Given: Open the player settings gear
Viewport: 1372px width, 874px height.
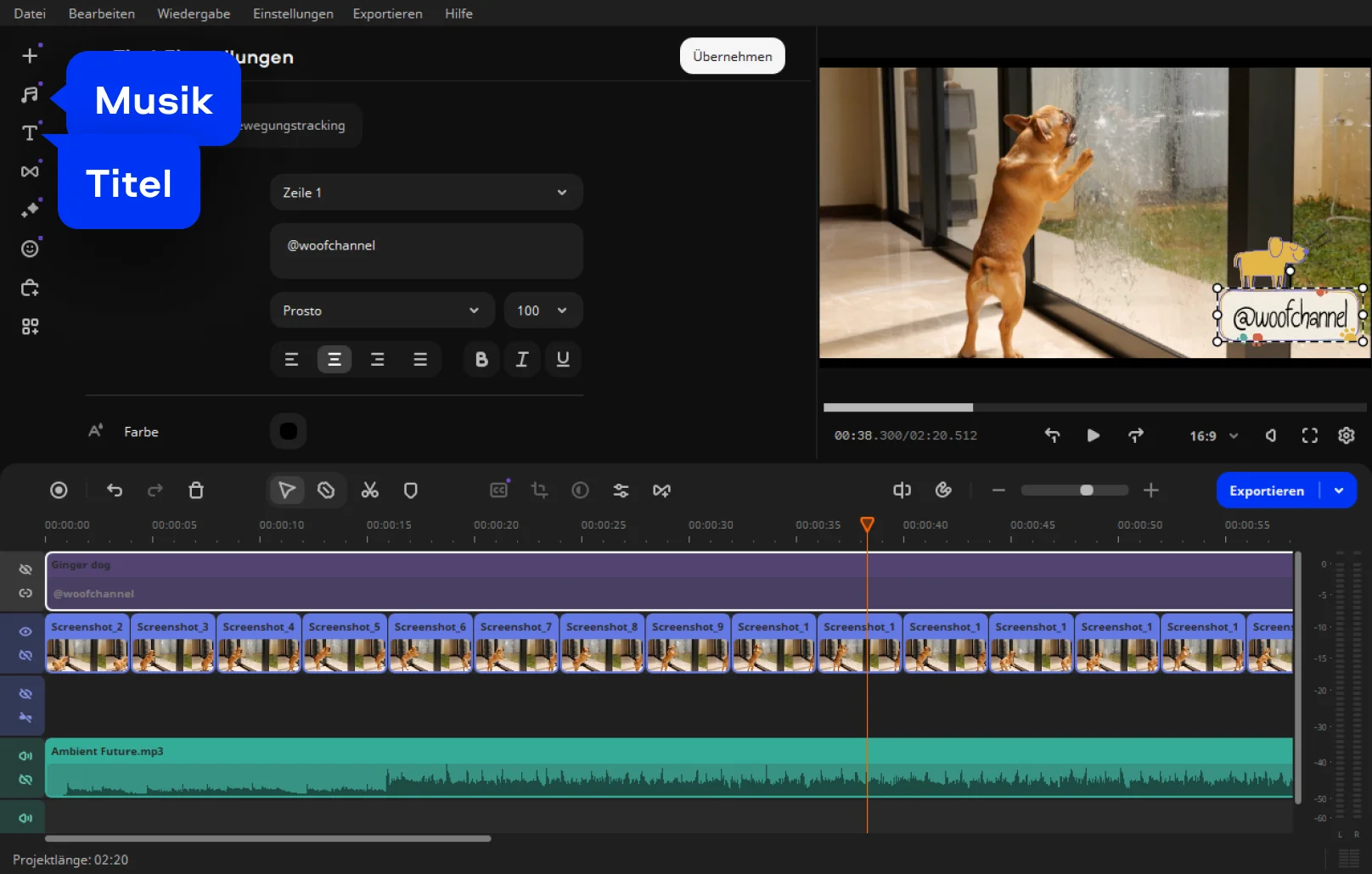Looking at the screenshot, I should click(1347, 435).
